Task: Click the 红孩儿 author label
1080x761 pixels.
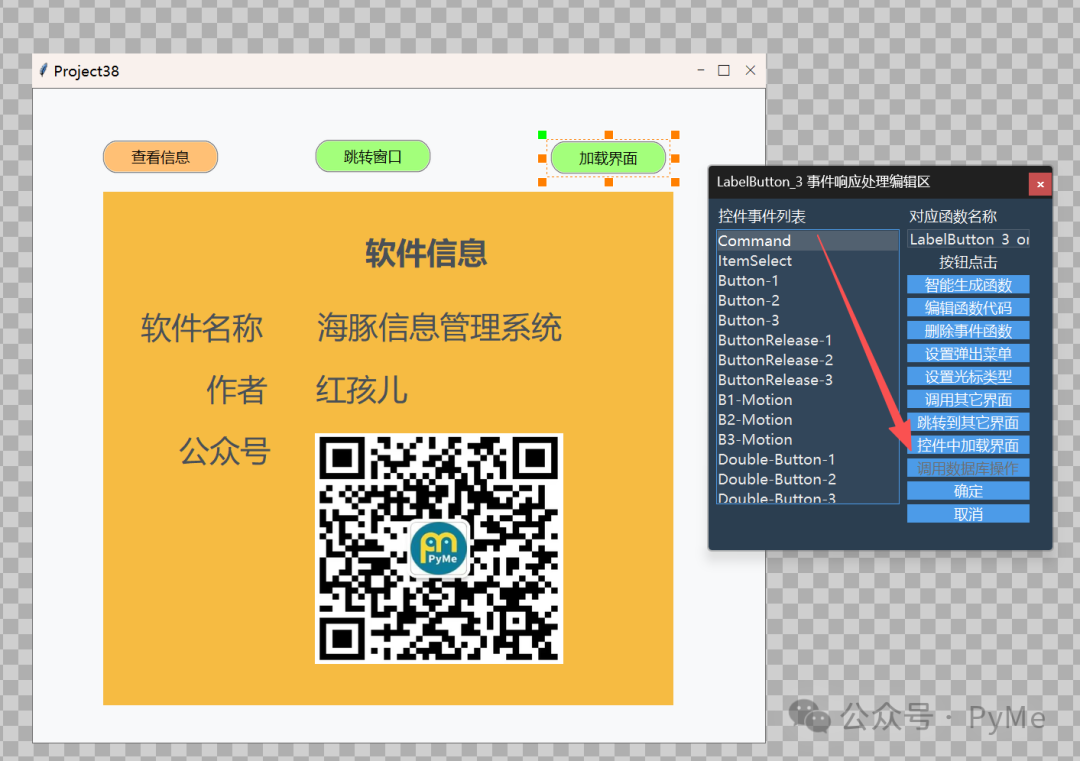Action: [x=362, y=390]
